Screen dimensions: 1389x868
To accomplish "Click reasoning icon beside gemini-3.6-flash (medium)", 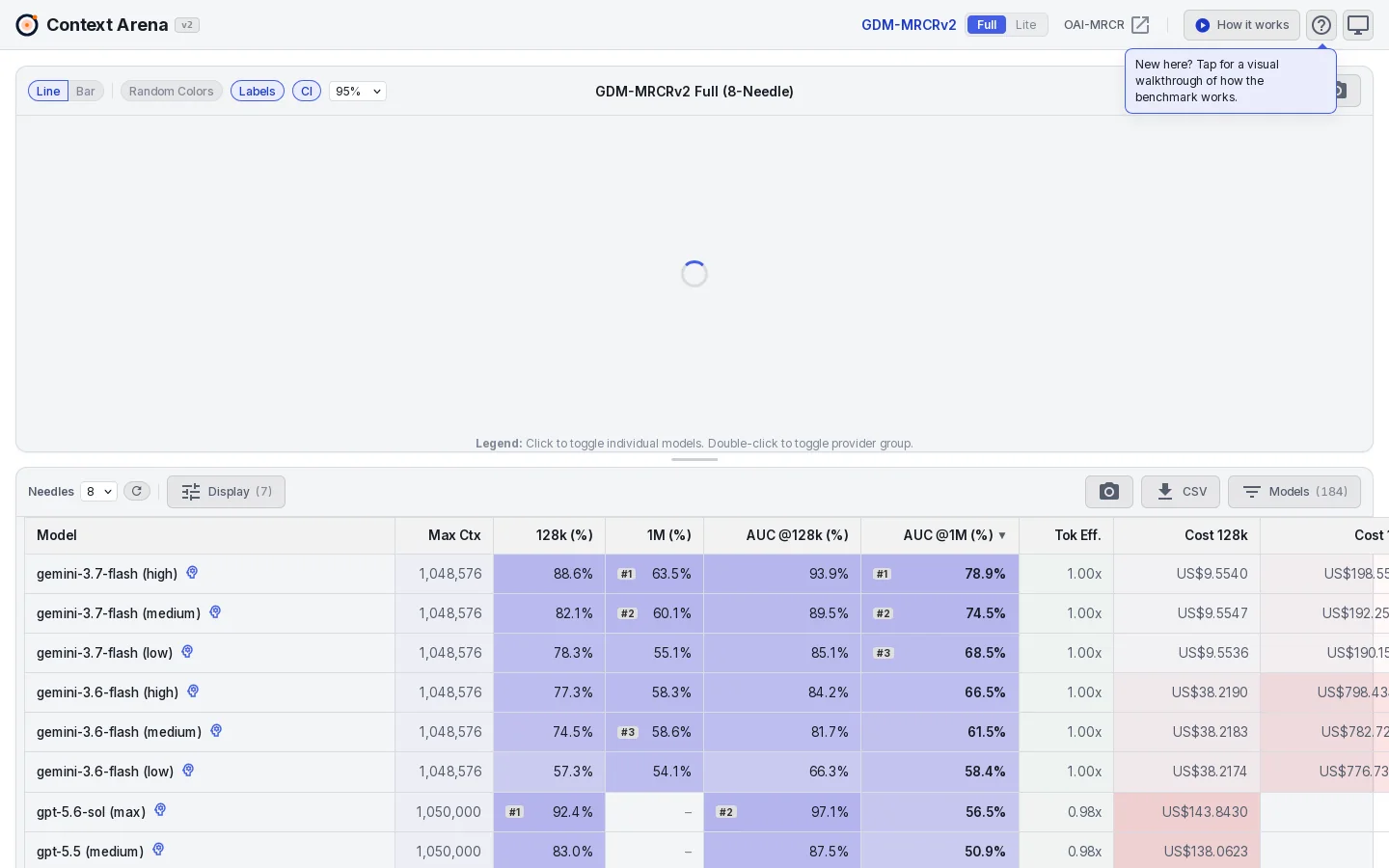I will pos(216,731).
